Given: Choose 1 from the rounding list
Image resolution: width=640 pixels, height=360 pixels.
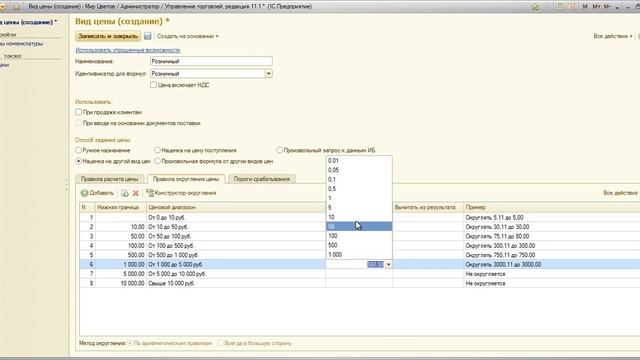Looking at the screenshot, I should [359, 198].
